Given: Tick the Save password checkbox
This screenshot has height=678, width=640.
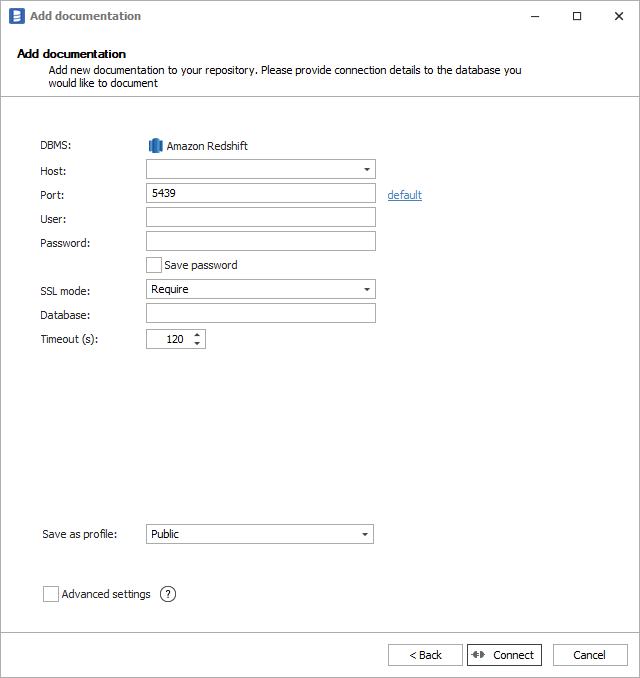Looking at the screenshot, I should (x=154, y=265).
